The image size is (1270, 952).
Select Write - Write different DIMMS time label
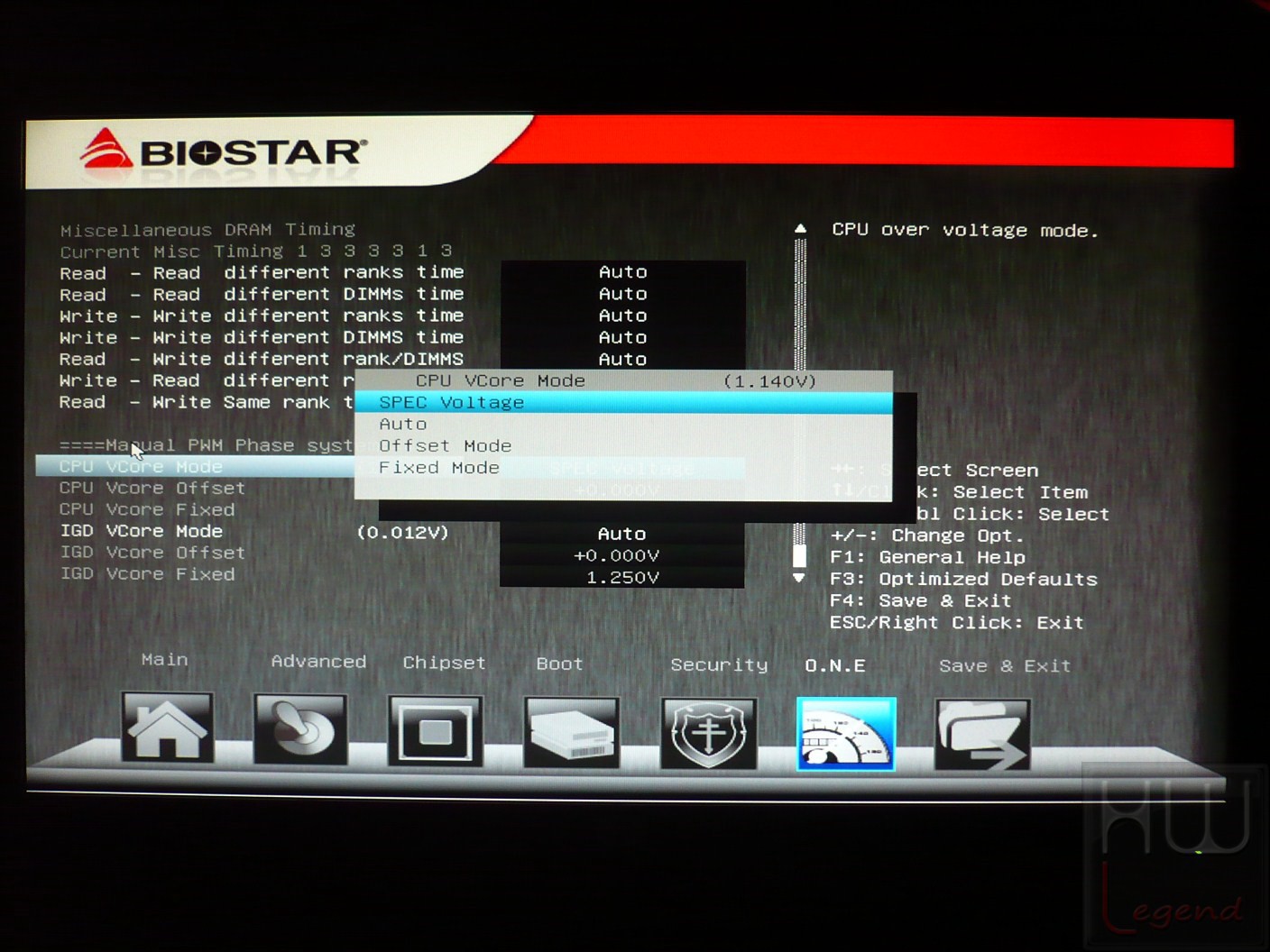[262, 337]
